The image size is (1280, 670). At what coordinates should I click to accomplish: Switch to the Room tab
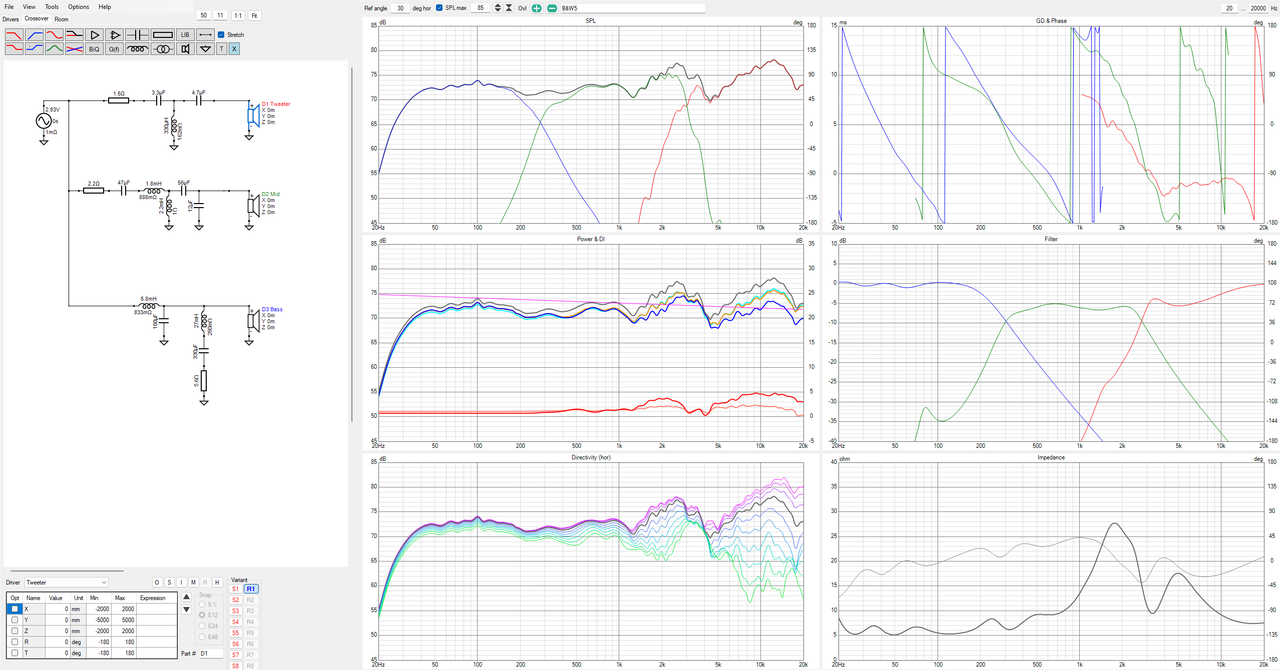[62, 19]
